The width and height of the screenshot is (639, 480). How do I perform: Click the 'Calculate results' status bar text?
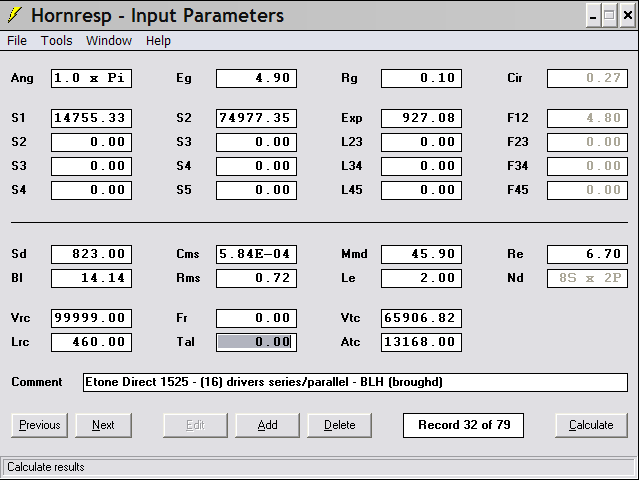pyautogui.click(x=46, y=467)
